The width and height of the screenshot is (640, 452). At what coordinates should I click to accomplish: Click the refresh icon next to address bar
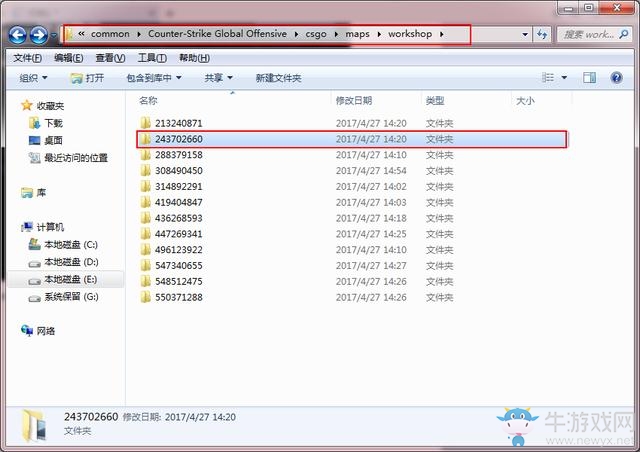pos(542,35)
